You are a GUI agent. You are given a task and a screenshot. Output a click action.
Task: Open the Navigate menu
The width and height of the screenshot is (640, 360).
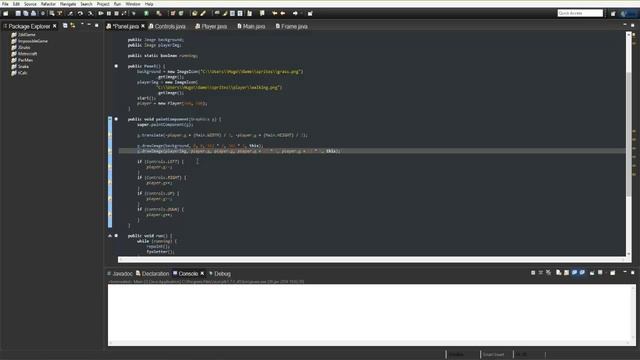(68, 4)
